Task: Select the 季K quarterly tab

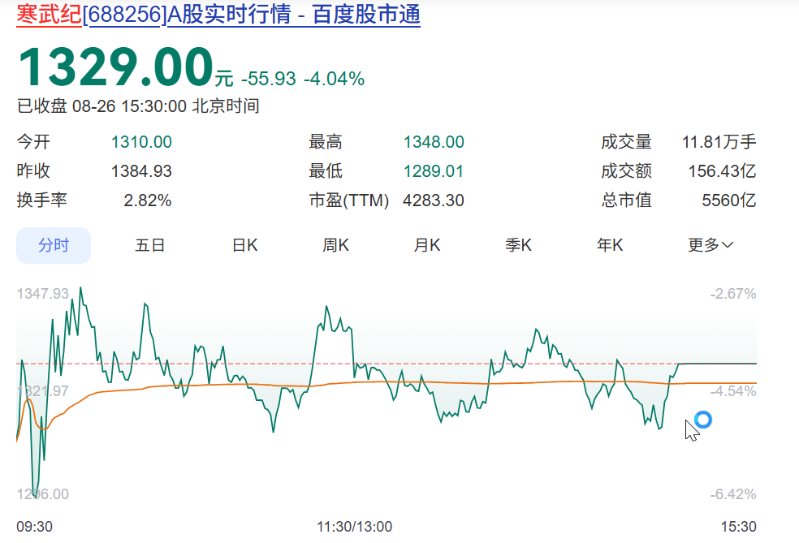Action: point(518,245)
